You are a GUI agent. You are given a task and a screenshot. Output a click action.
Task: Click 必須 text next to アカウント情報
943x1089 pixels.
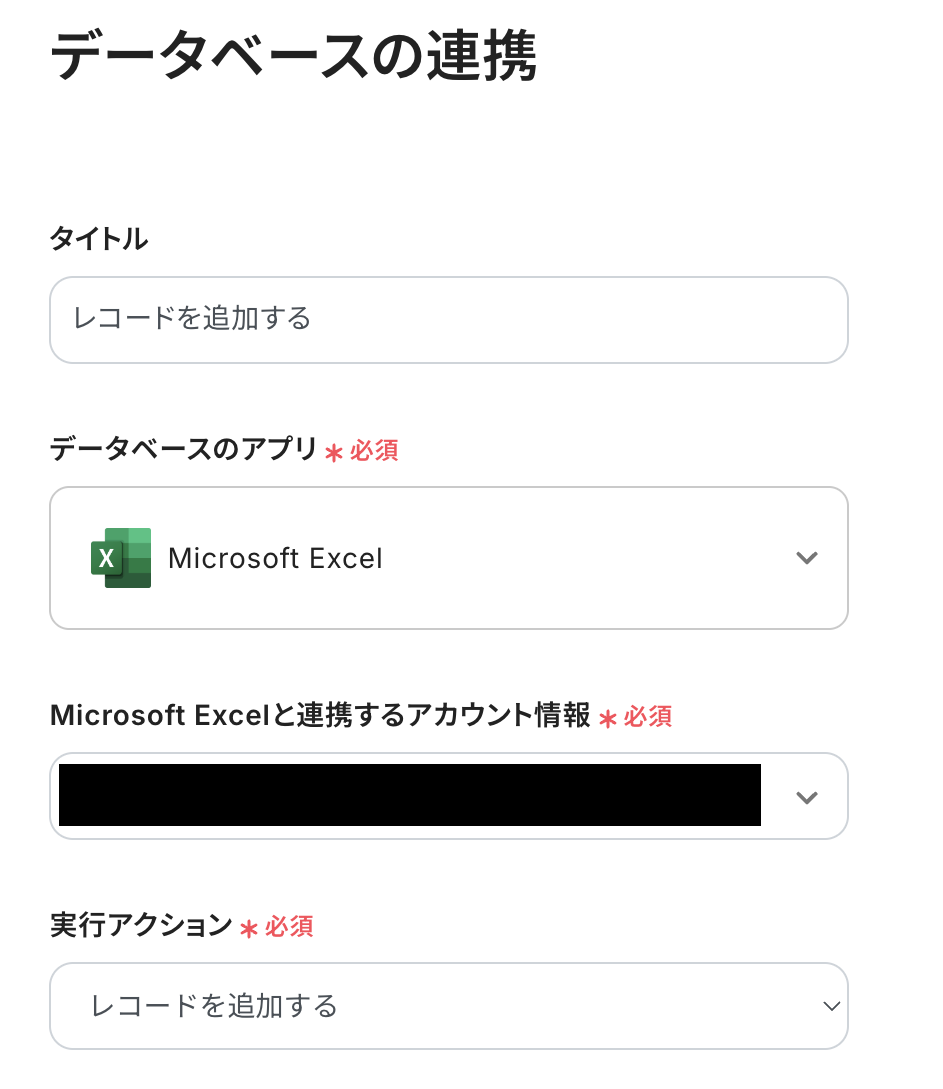click(x=648, y=717)
